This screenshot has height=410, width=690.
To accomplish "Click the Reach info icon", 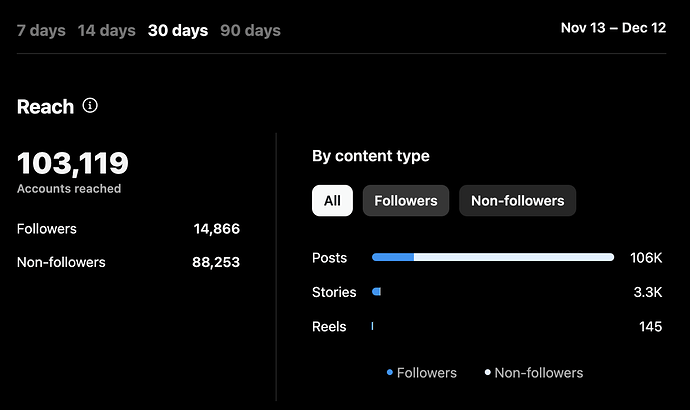I will coord(90,105).
